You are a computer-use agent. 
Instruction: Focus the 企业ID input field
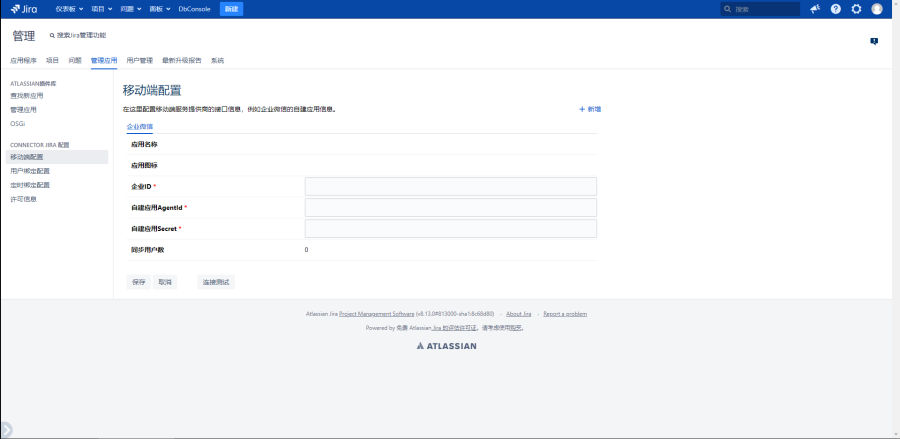(x=450, y=186)
